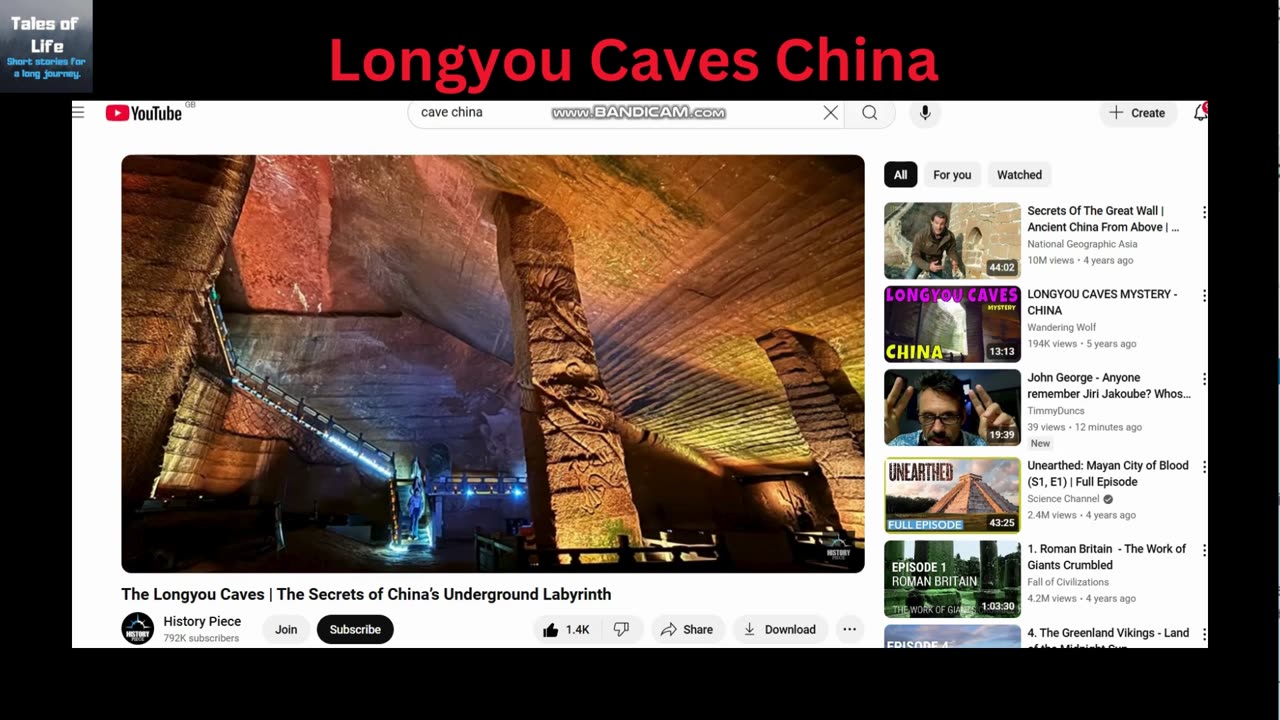This screenshot has height=720, width=1280.
Task: Dislike the video with thumbs-down icon
Action: (621, 630)
